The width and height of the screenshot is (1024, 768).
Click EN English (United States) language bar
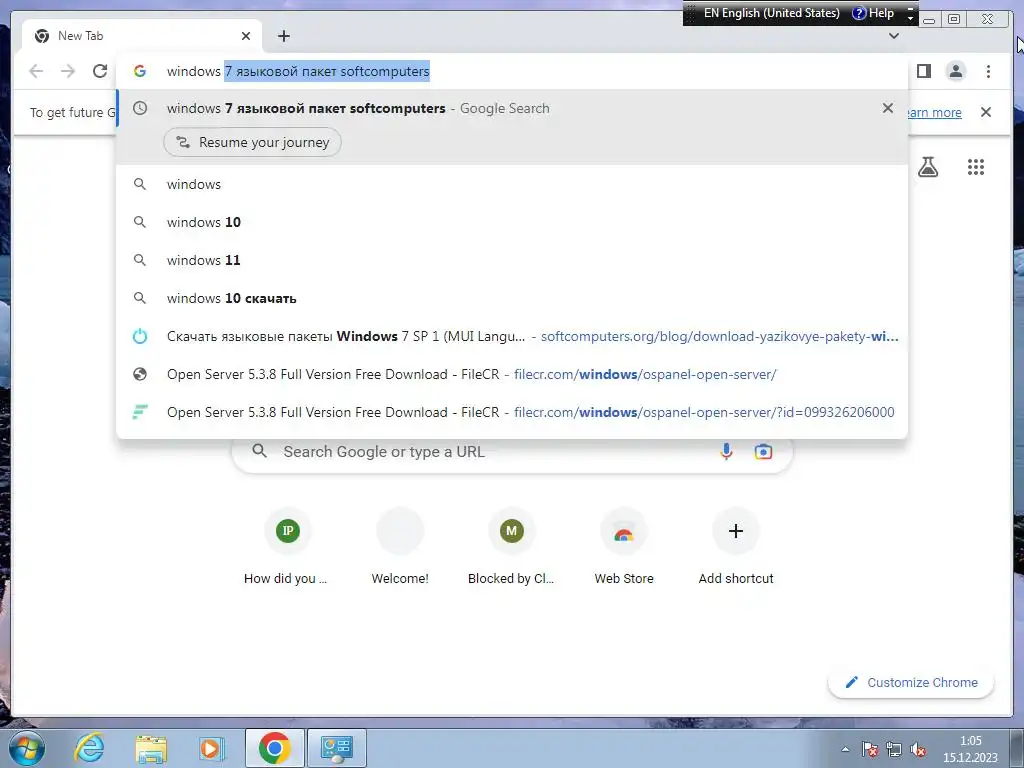click(771, 13)
